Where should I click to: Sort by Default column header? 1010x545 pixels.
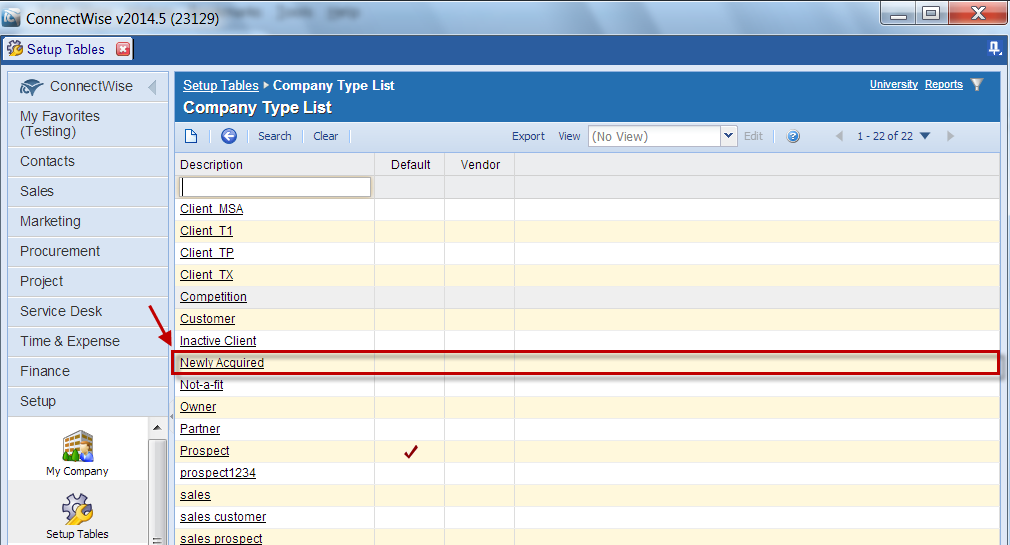point(410,164)
